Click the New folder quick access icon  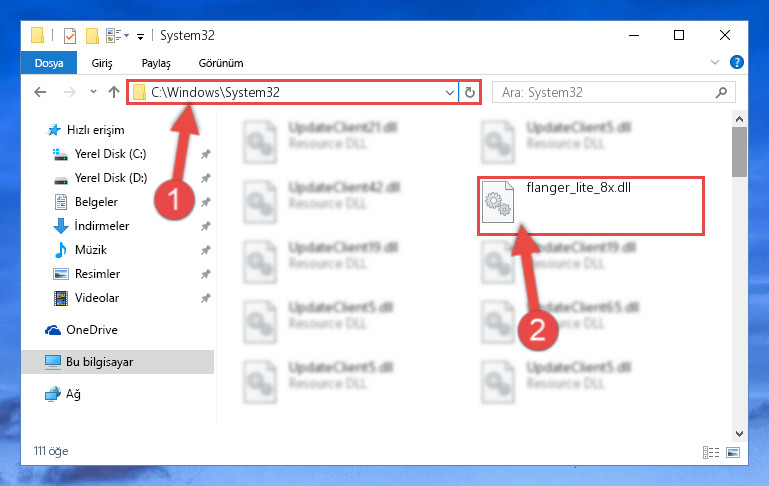click(x=92, y=36)
